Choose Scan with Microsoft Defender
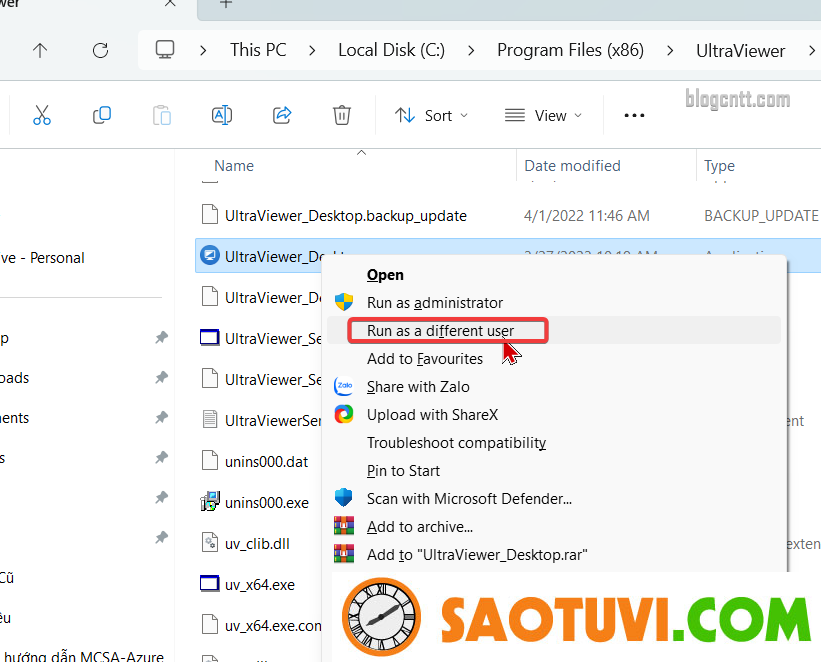 coord(469,499)
